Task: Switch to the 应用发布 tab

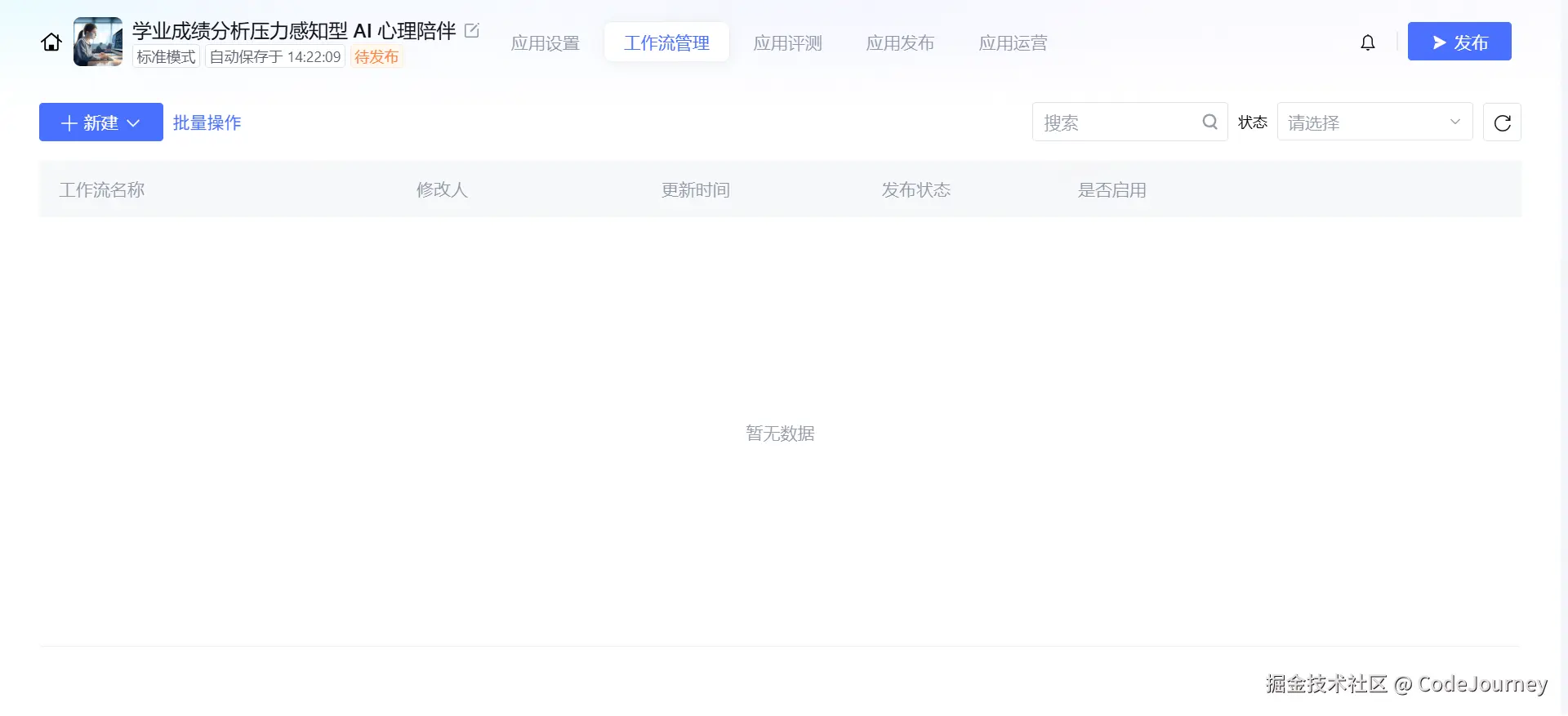Action: (901, 42)
